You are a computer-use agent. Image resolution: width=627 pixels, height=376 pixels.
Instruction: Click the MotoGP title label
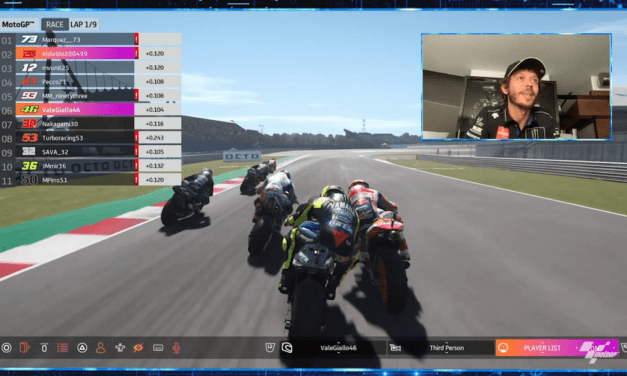18,24
